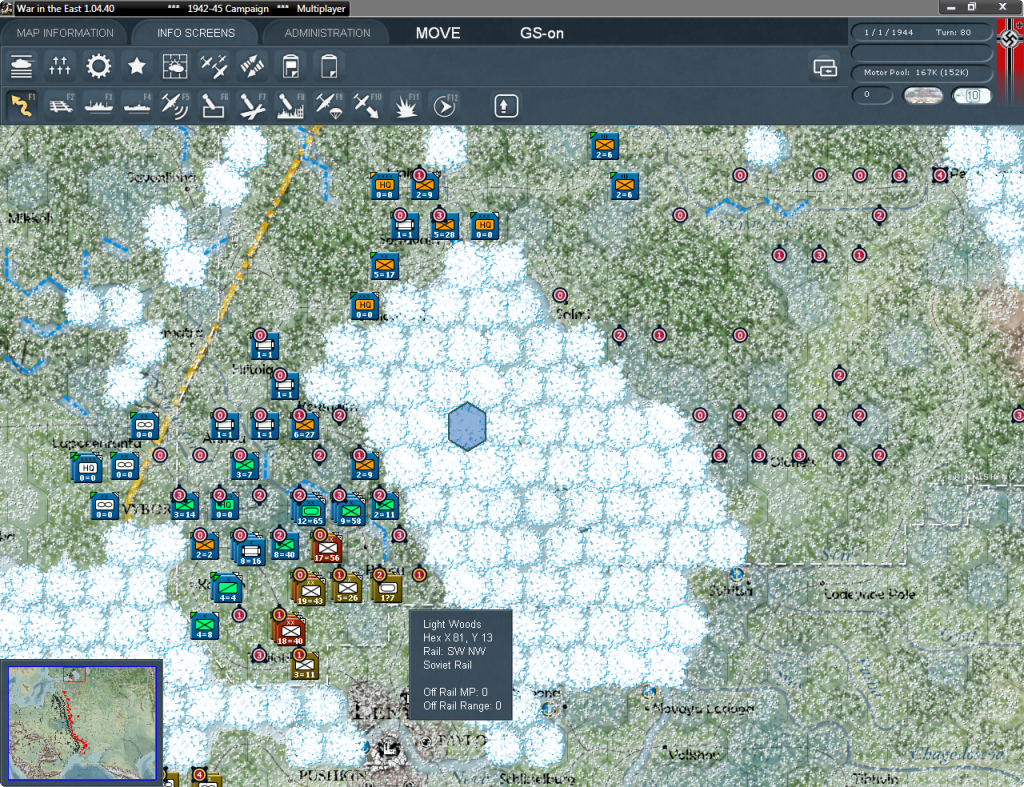Open the production gear icon

pos(99,67)
